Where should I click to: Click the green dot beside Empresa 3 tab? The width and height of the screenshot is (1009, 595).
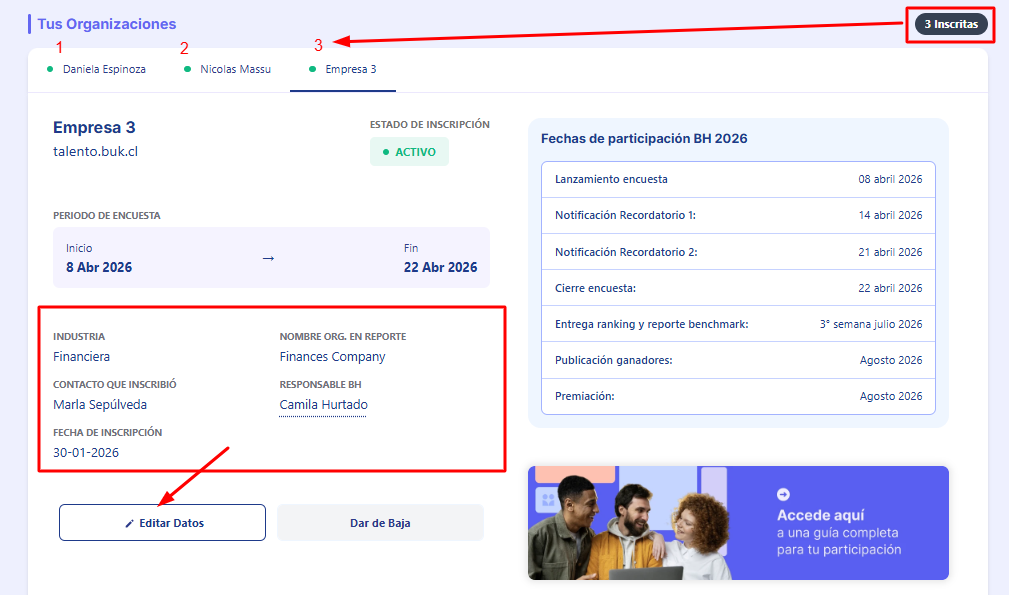(x=313, y=69)
